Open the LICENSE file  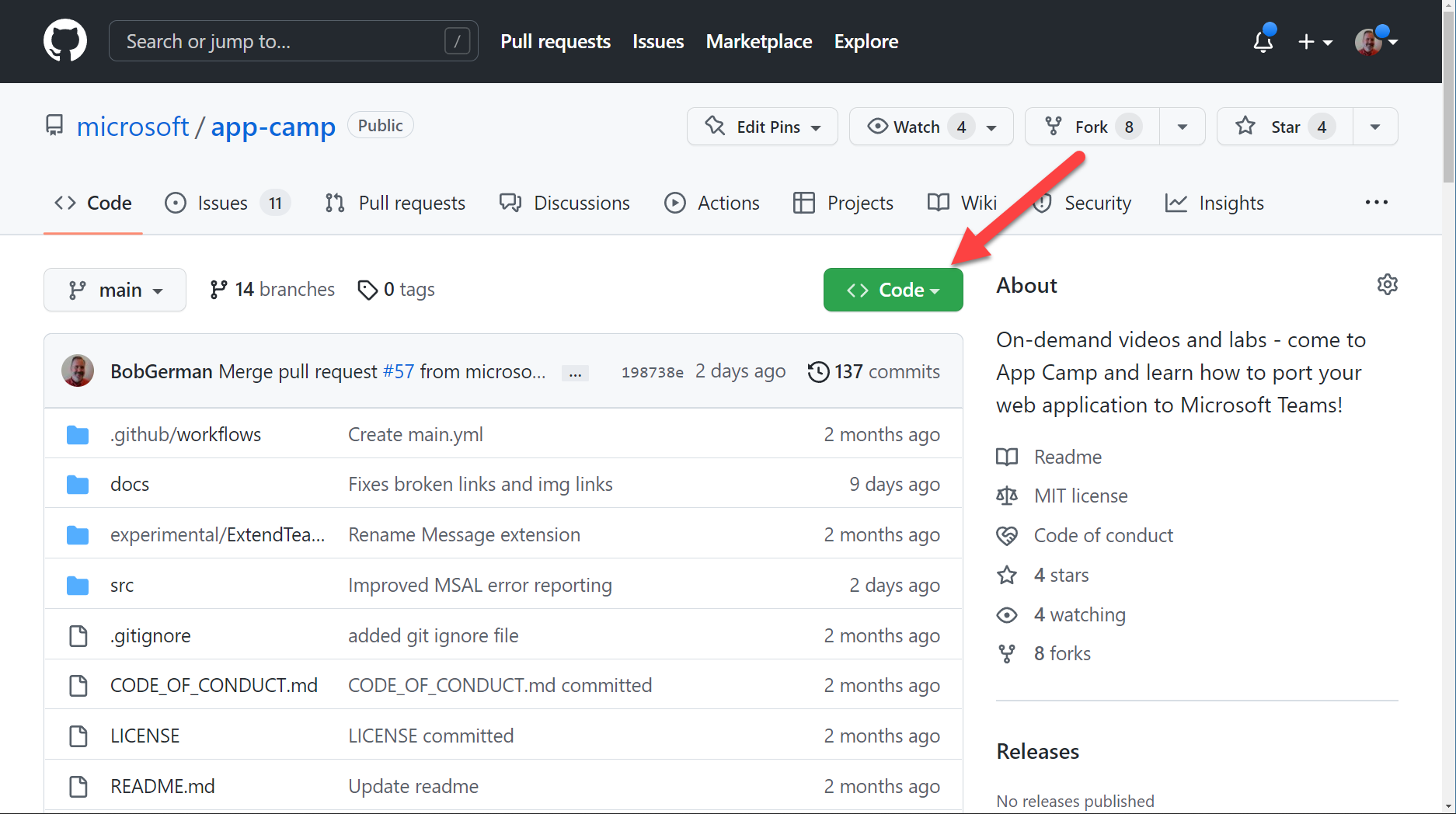(145, 736)
